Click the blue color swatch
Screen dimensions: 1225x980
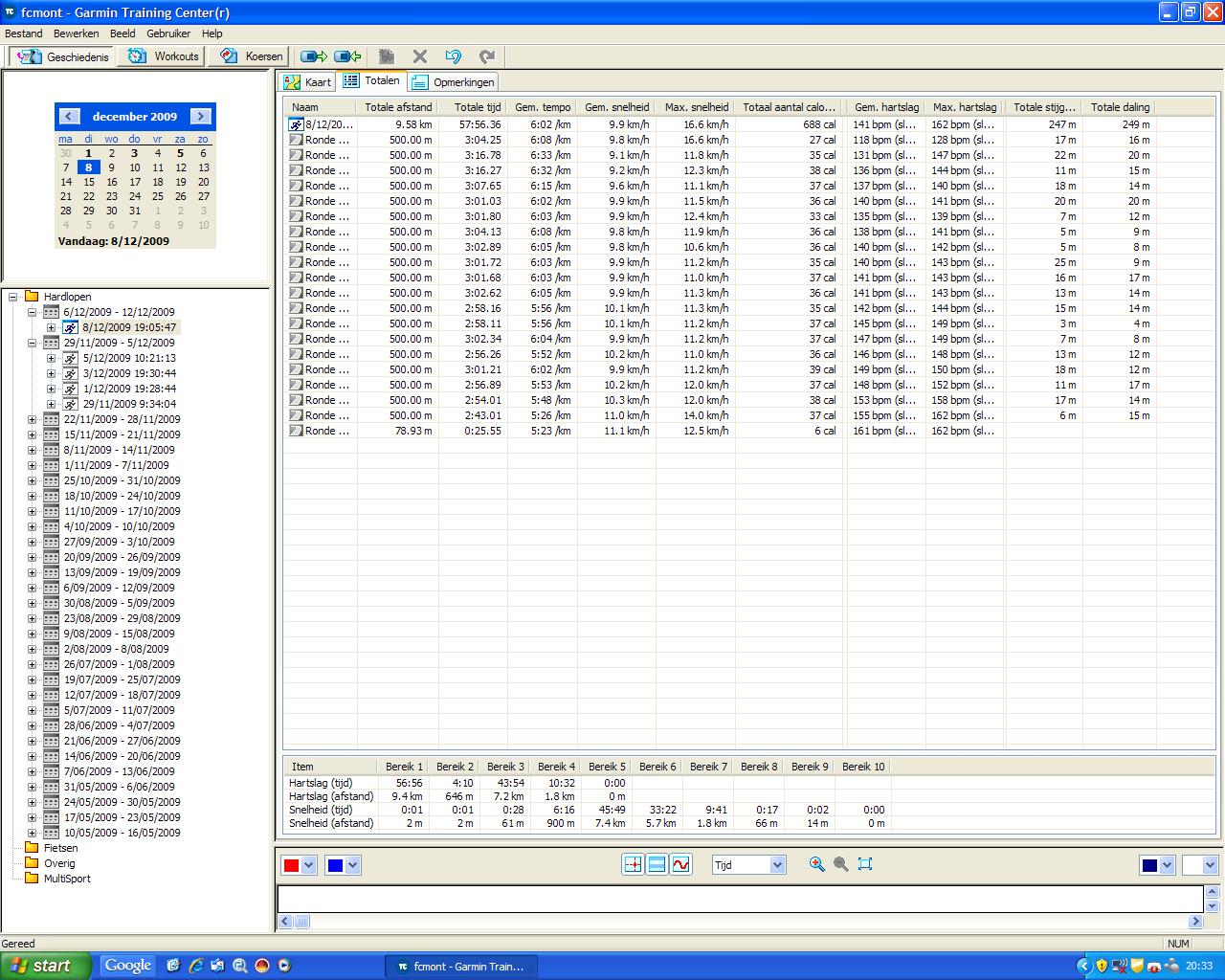335,865
